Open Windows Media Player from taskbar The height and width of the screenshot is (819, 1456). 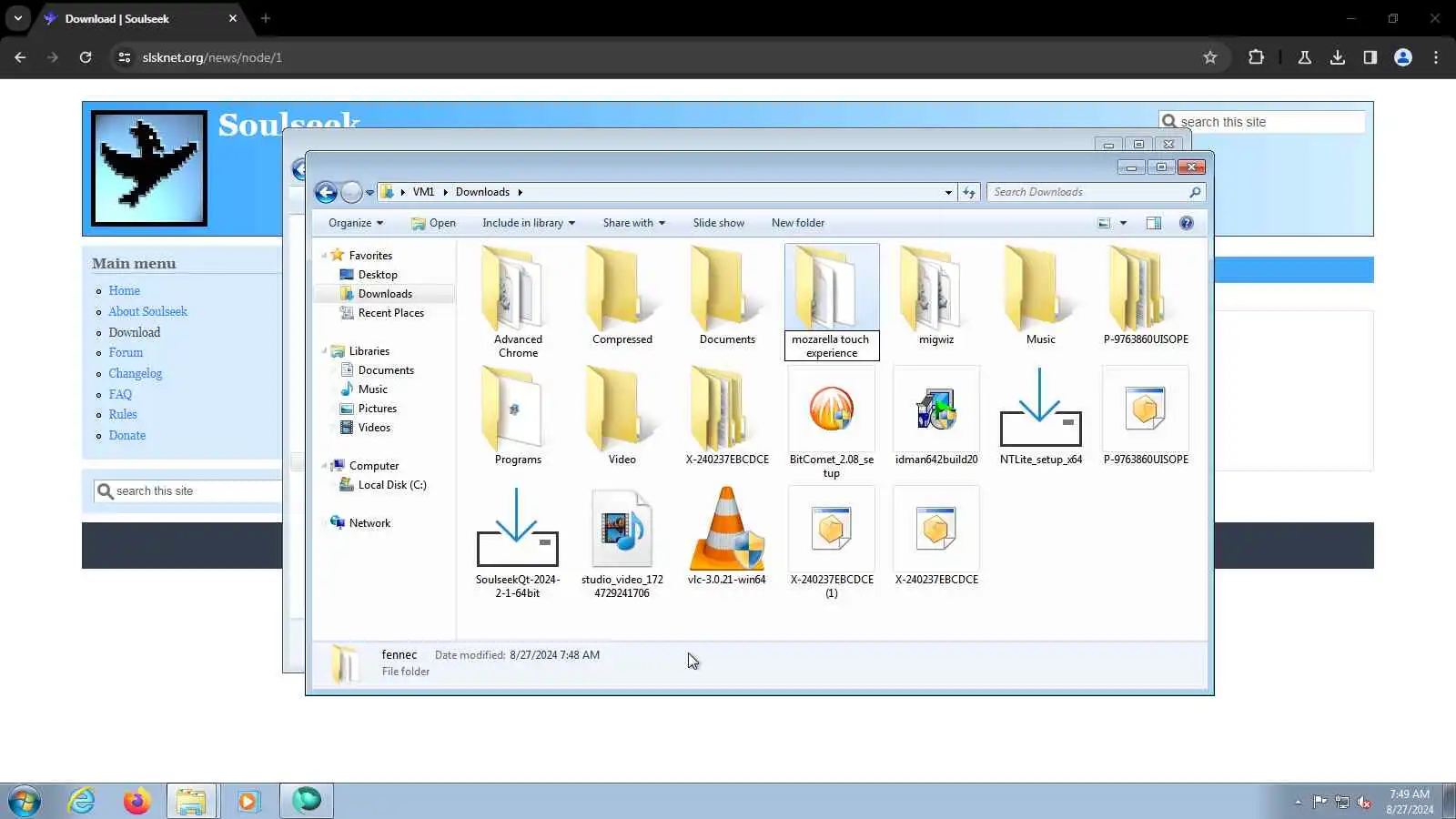coord(248,801)
